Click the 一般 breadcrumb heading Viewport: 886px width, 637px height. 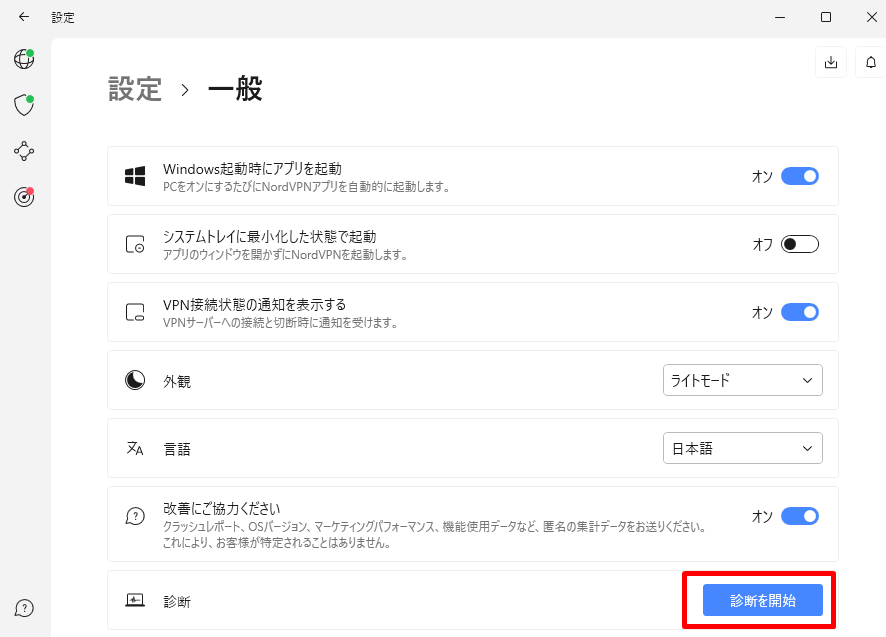(x=235, y=89)
